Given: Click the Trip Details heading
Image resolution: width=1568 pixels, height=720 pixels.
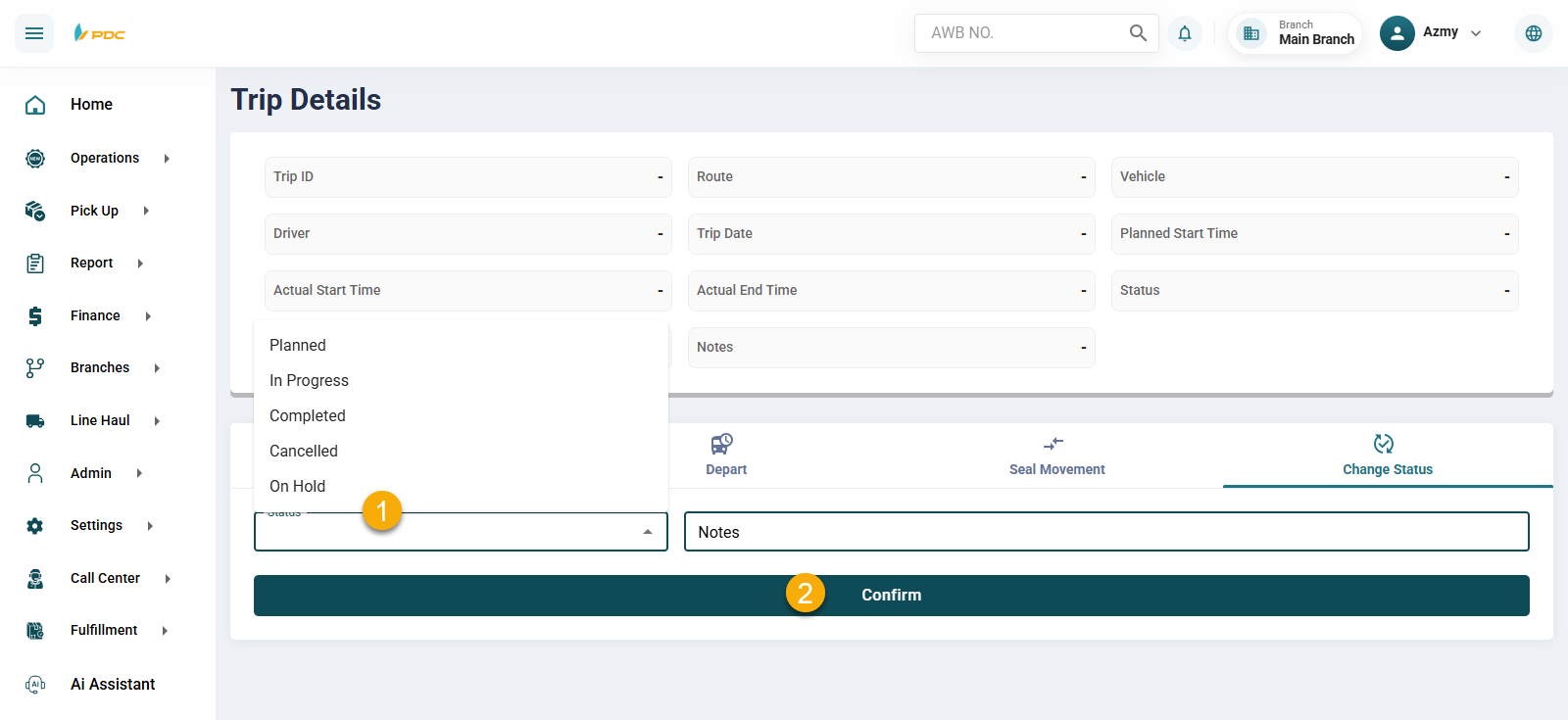Looking at the screenshot, I should 306,100.
